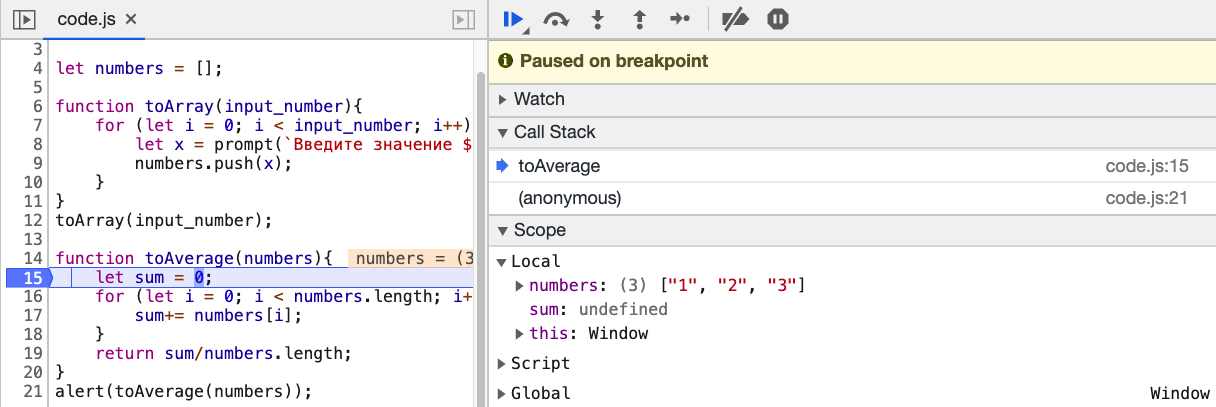Viewport: 1216px width, 407px height.
Task: Click the 'numbers.push(x);' code line
Action: pos(213,164)
